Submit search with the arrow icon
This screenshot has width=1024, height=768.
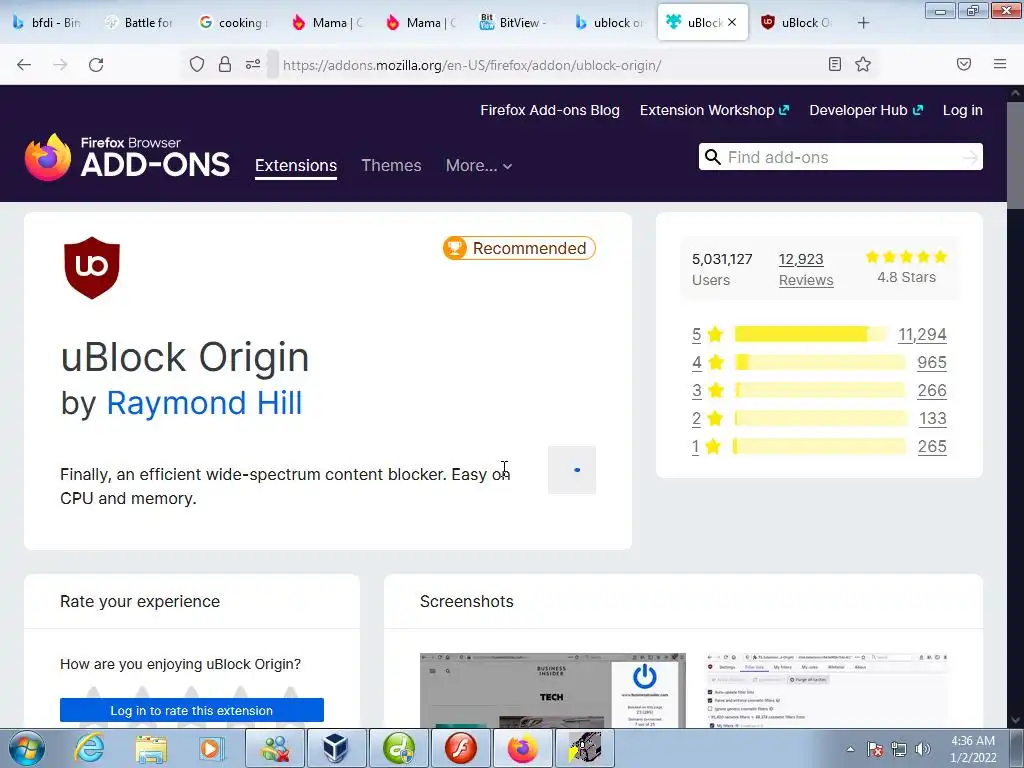coord(970,157)
